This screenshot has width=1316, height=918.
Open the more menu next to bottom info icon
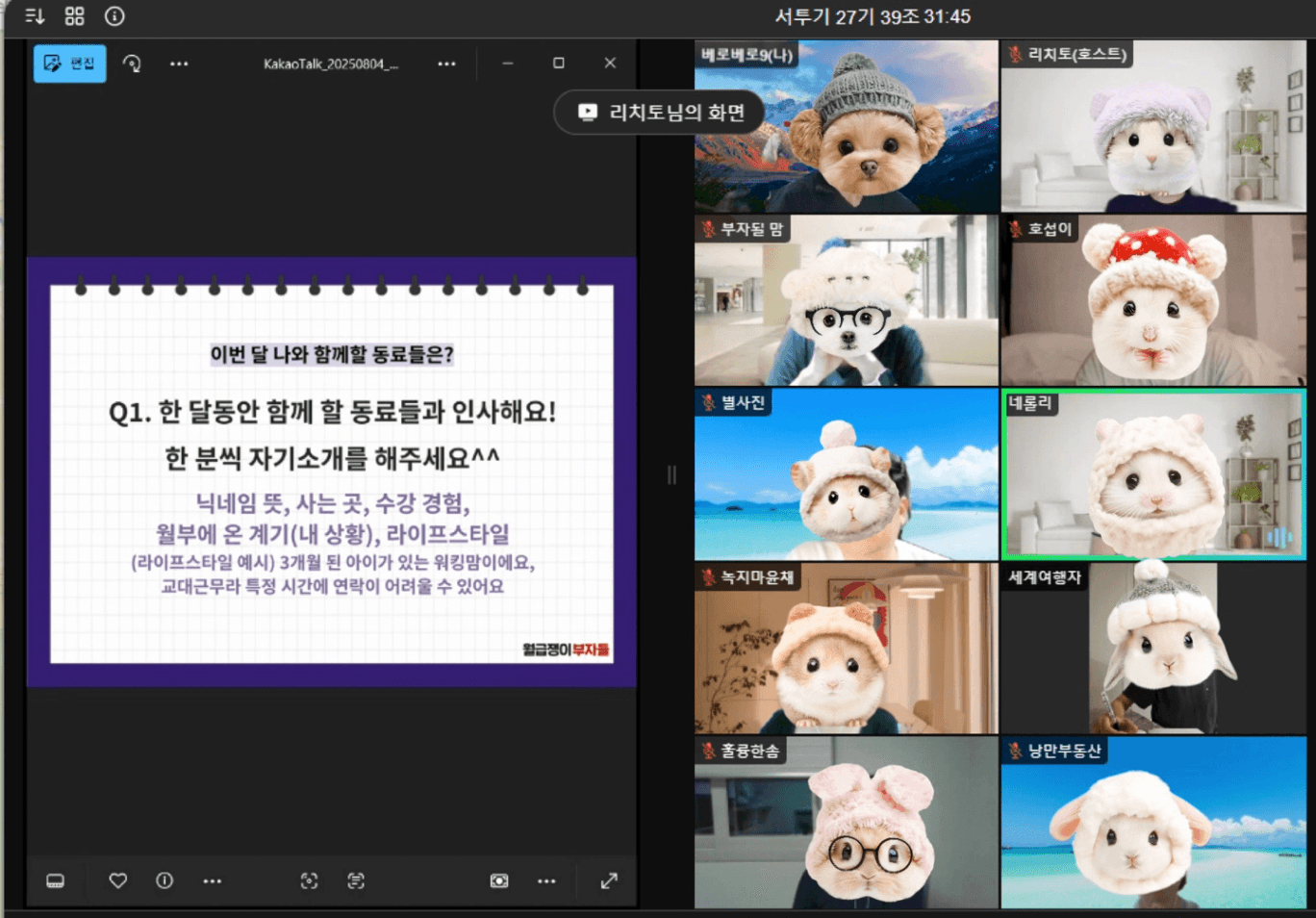tap(213, 880)
